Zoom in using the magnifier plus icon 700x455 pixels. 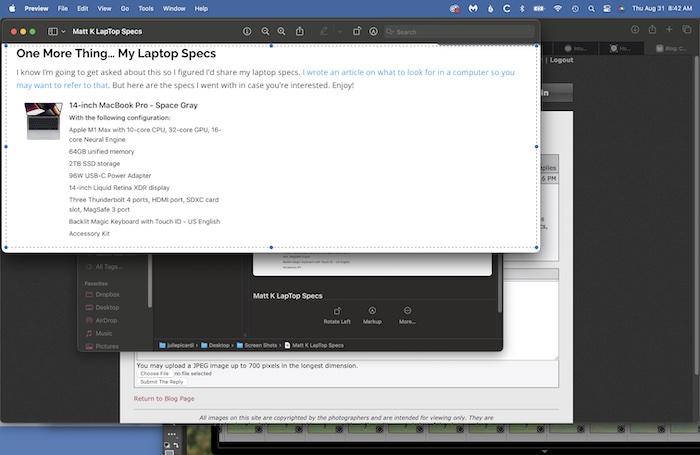point(283,32)
